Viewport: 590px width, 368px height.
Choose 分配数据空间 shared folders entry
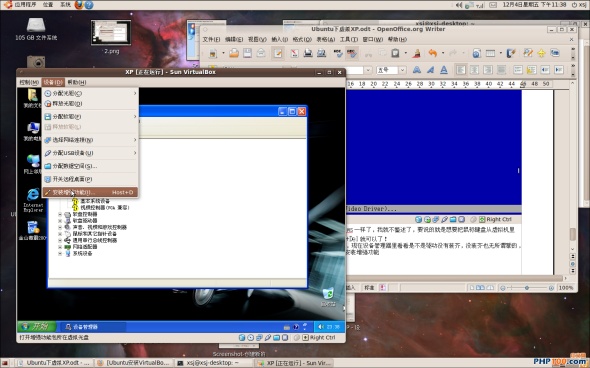click(x=90, y=166)
